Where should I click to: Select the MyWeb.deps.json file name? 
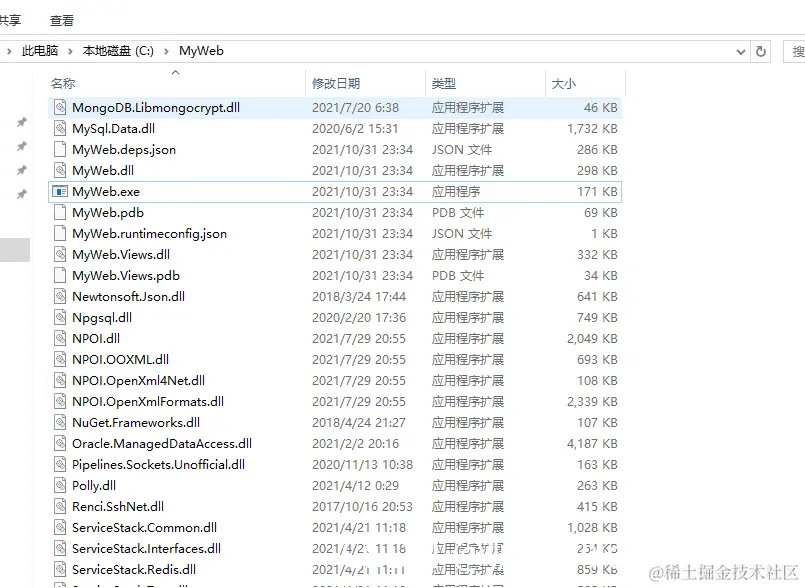click(x=124, y=149)
